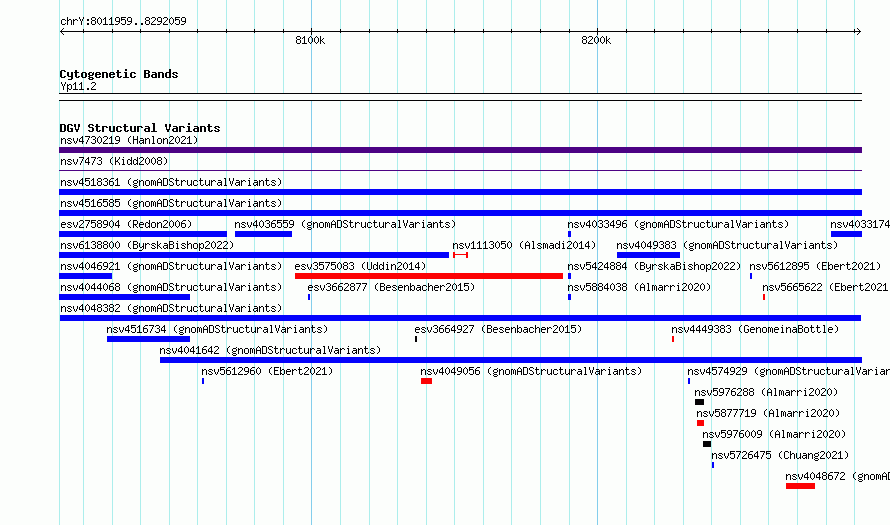Select the DGV Structural Variants track heading

(x=140, y=128)
